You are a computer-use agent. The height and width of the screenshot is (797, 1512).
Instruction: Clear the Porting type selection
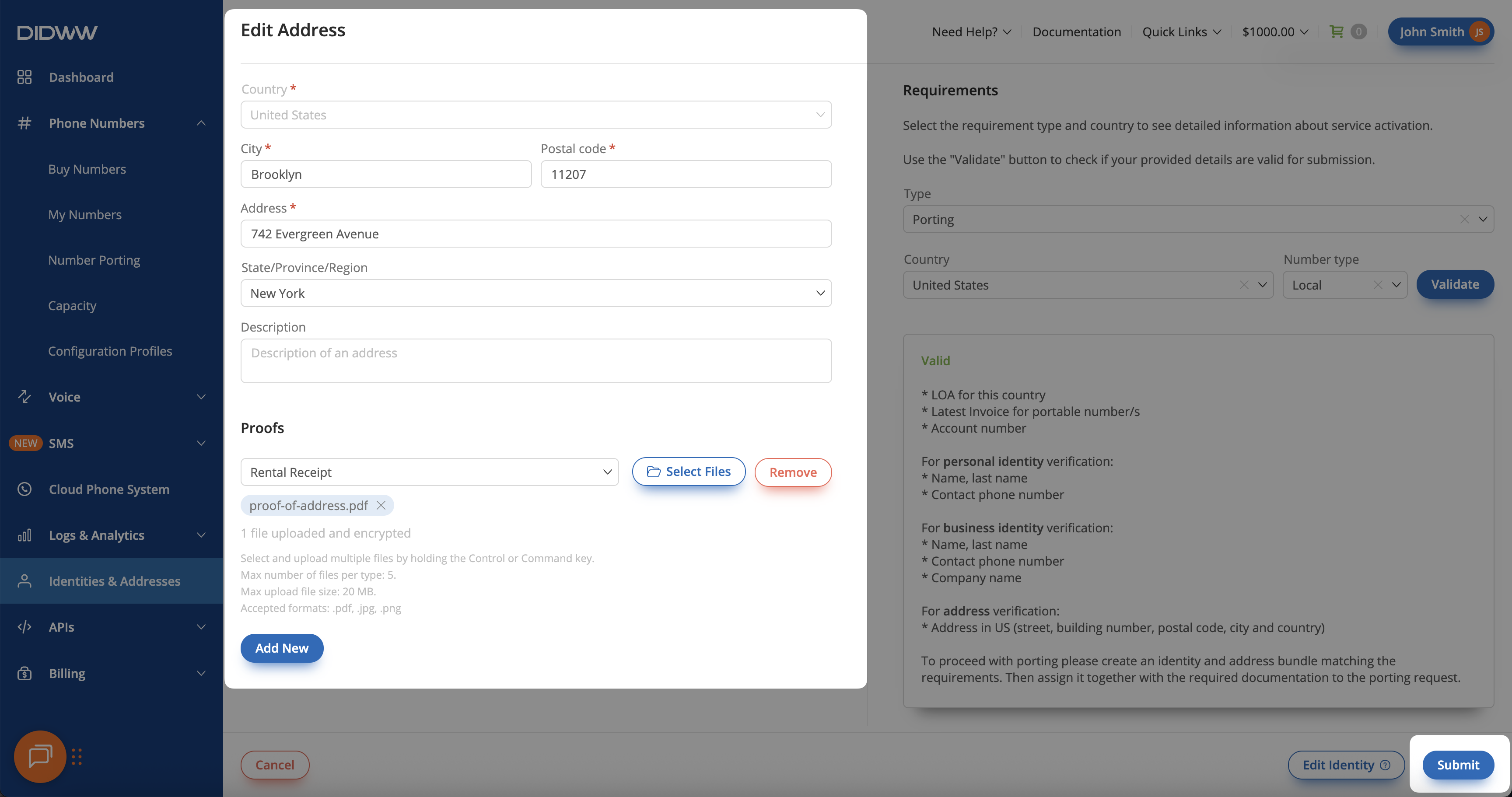point(1464,220)
